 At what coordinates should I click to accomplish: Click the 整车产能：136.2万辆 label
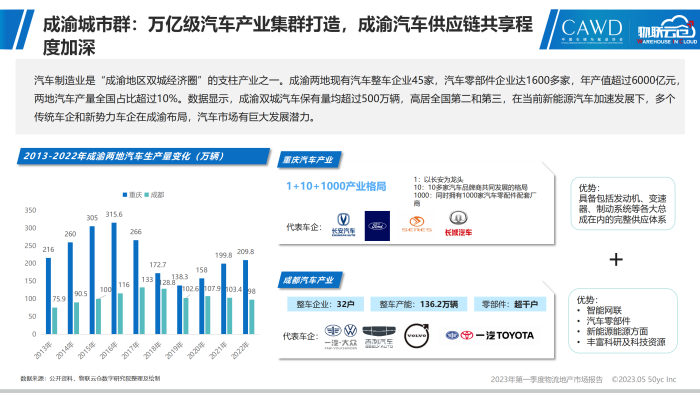[x=419, y=304]
